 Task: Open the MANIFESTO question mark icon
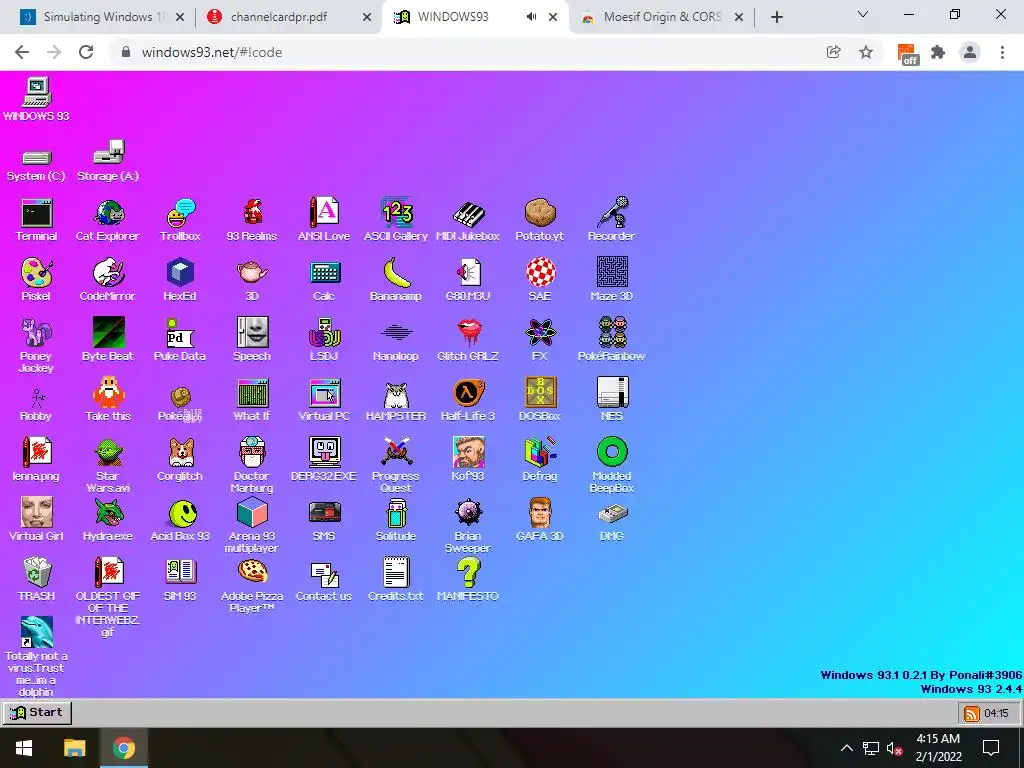click(468, 580)
